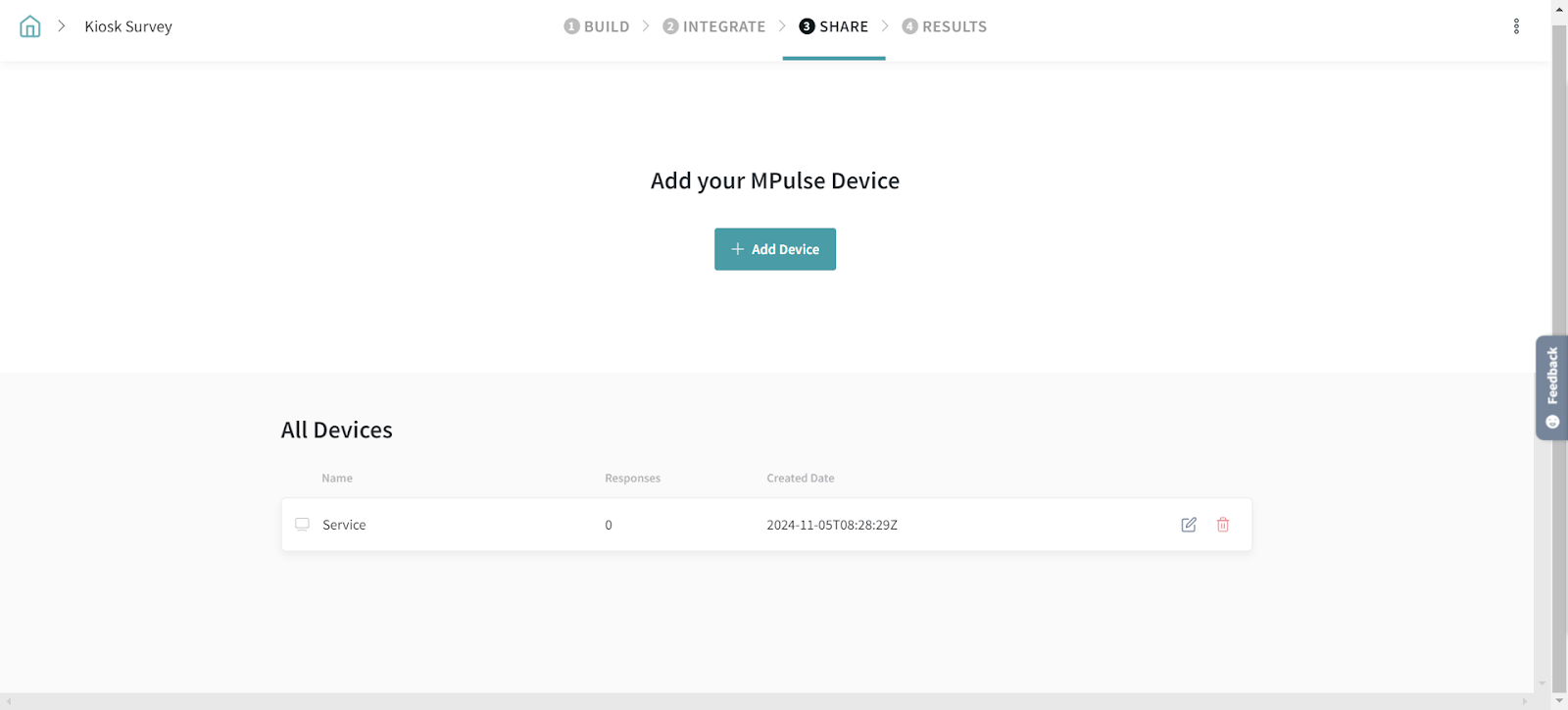The width and height of the screenshot is (1568, 710).
Task: Open the three-dot more options menu
Action: click(x=1516, y=26)
